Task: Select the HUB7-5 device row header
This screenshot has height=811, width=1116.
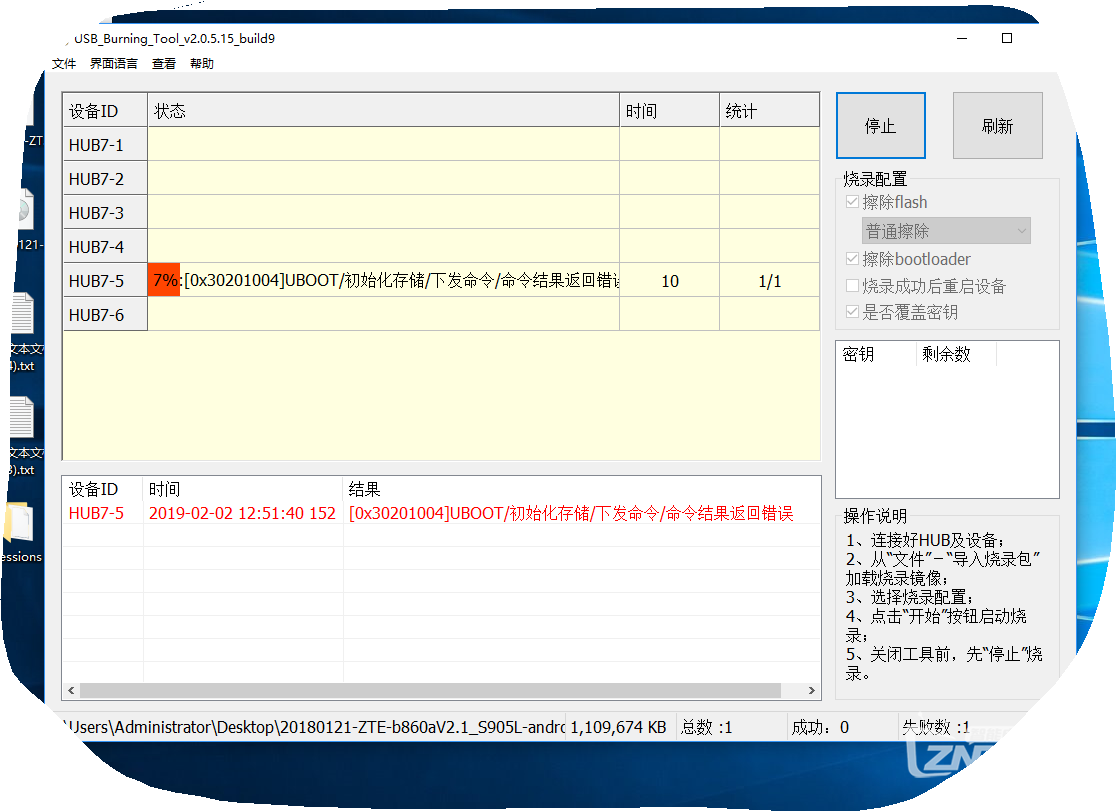Action: coord(105,281)
